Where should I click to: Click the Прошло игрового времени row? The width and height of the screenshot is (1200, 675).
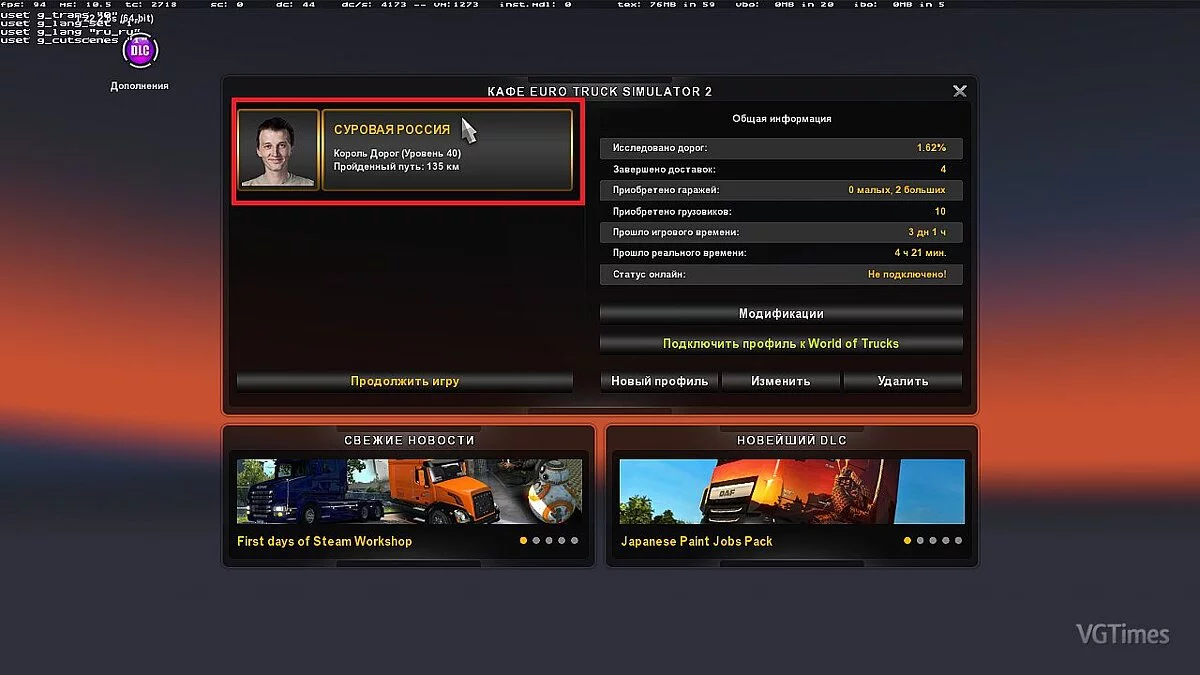tap(781, 232)
